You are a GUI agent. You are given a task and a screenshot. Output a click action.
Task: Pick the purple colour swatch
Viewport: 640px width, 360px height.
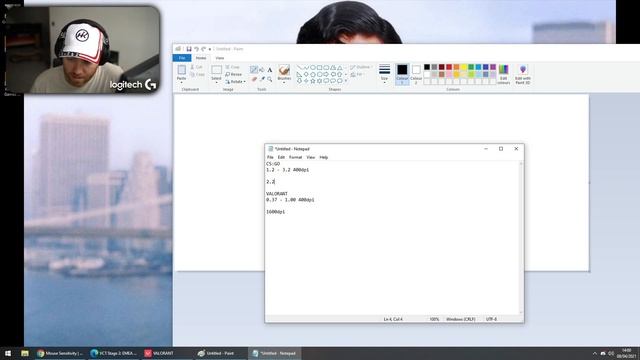coord(493,67)
